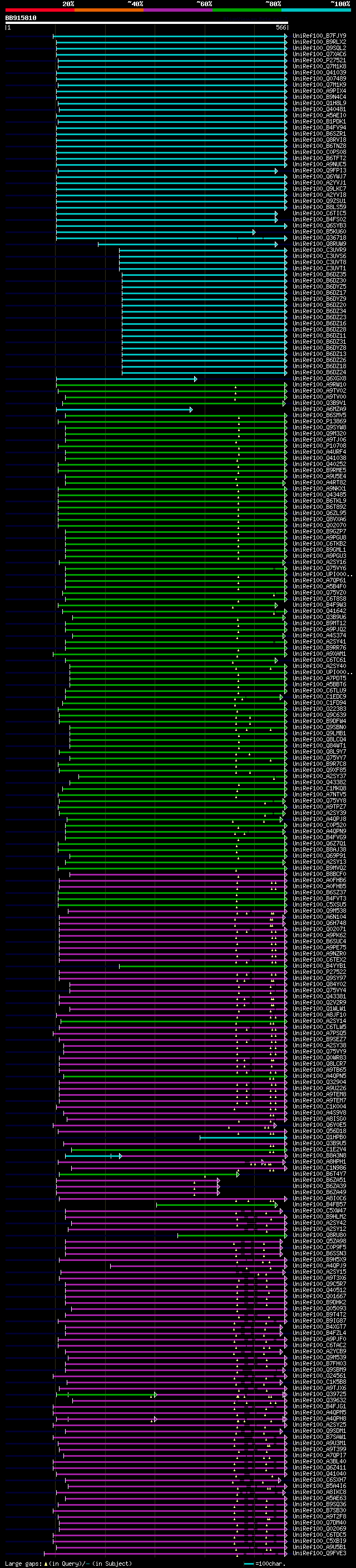356x1568 pixels.
Task: Select hit UniRef100_Q41642
Action: (x=319, y=611)
